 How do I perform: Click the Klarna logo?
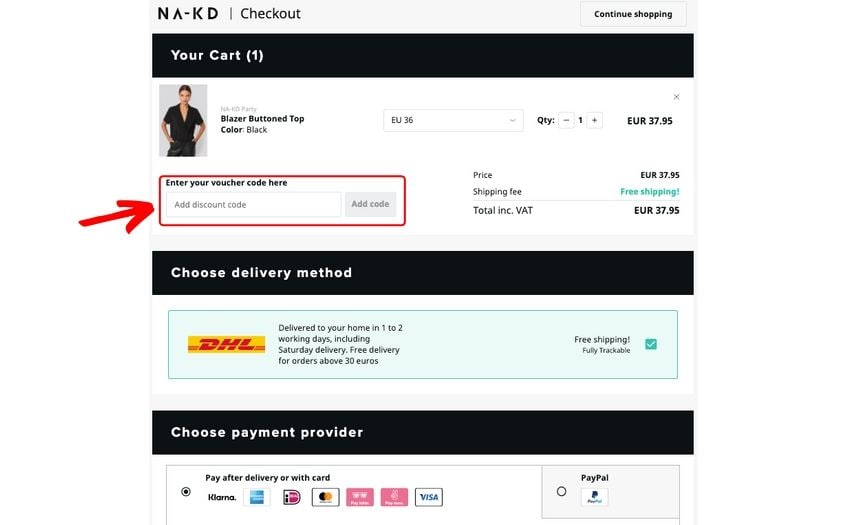pos(222,497)
